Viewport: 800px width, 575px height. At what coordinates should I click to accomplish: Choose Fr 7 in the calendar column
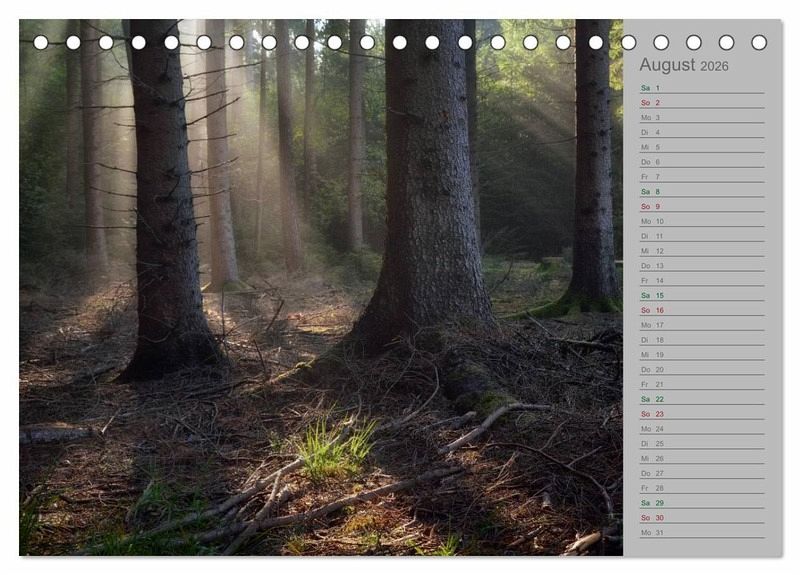[x=701, y=177]
